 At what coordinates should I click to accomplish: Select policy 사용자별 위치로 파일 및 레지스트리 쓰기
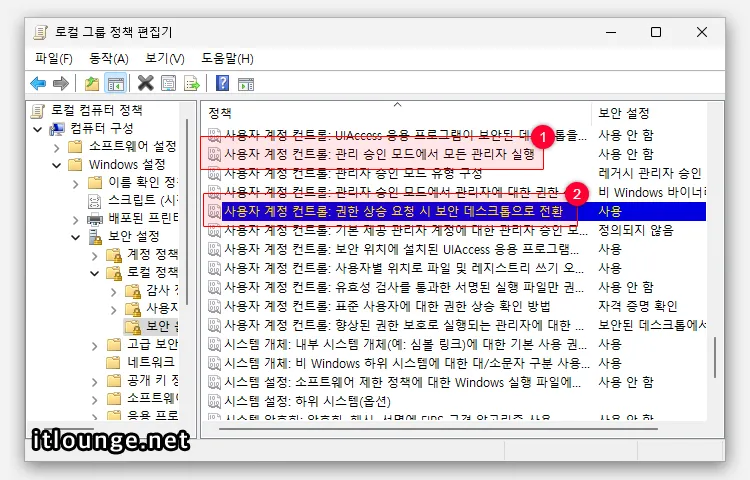(x=404, y=268)
